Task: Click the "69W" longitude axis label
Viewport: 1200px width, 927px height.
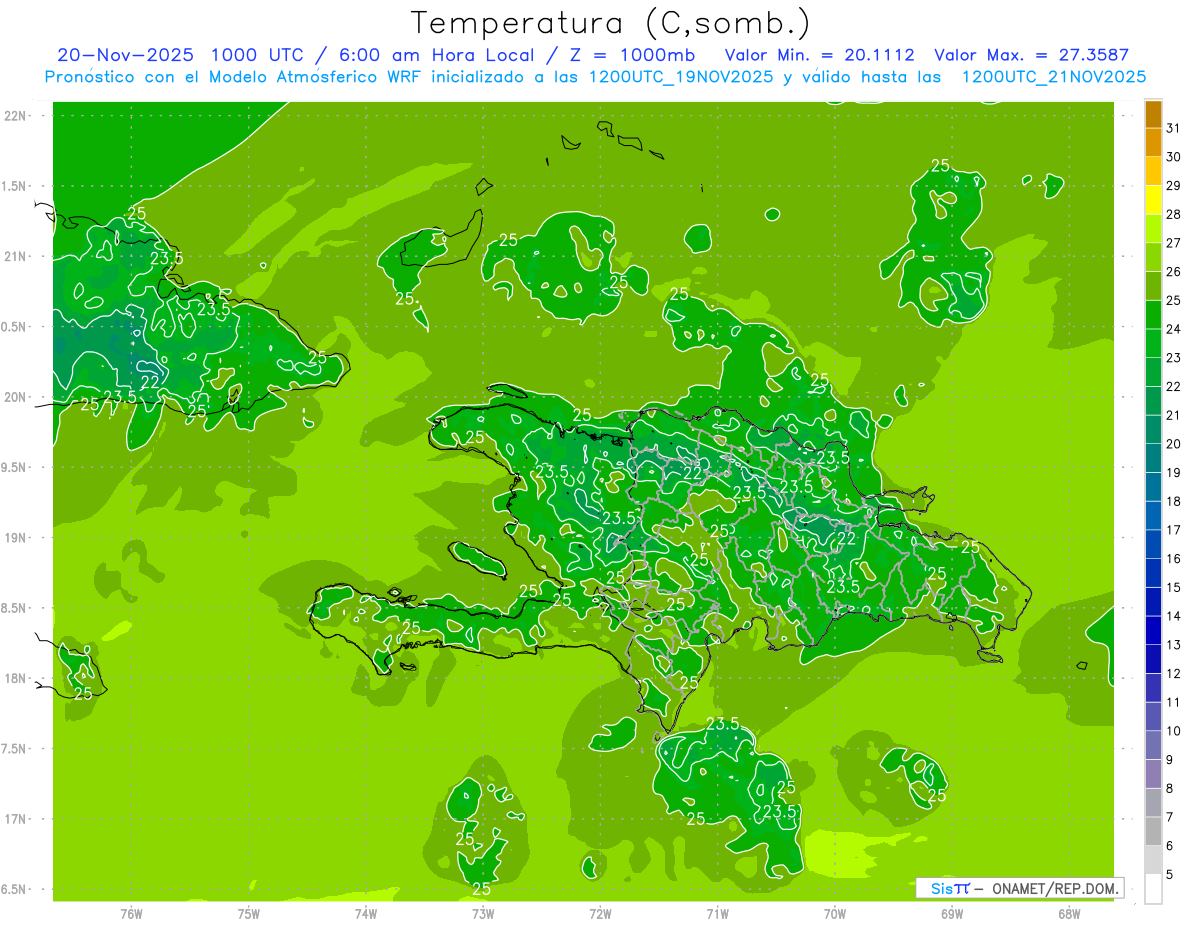Action: [x=952, y=913]
